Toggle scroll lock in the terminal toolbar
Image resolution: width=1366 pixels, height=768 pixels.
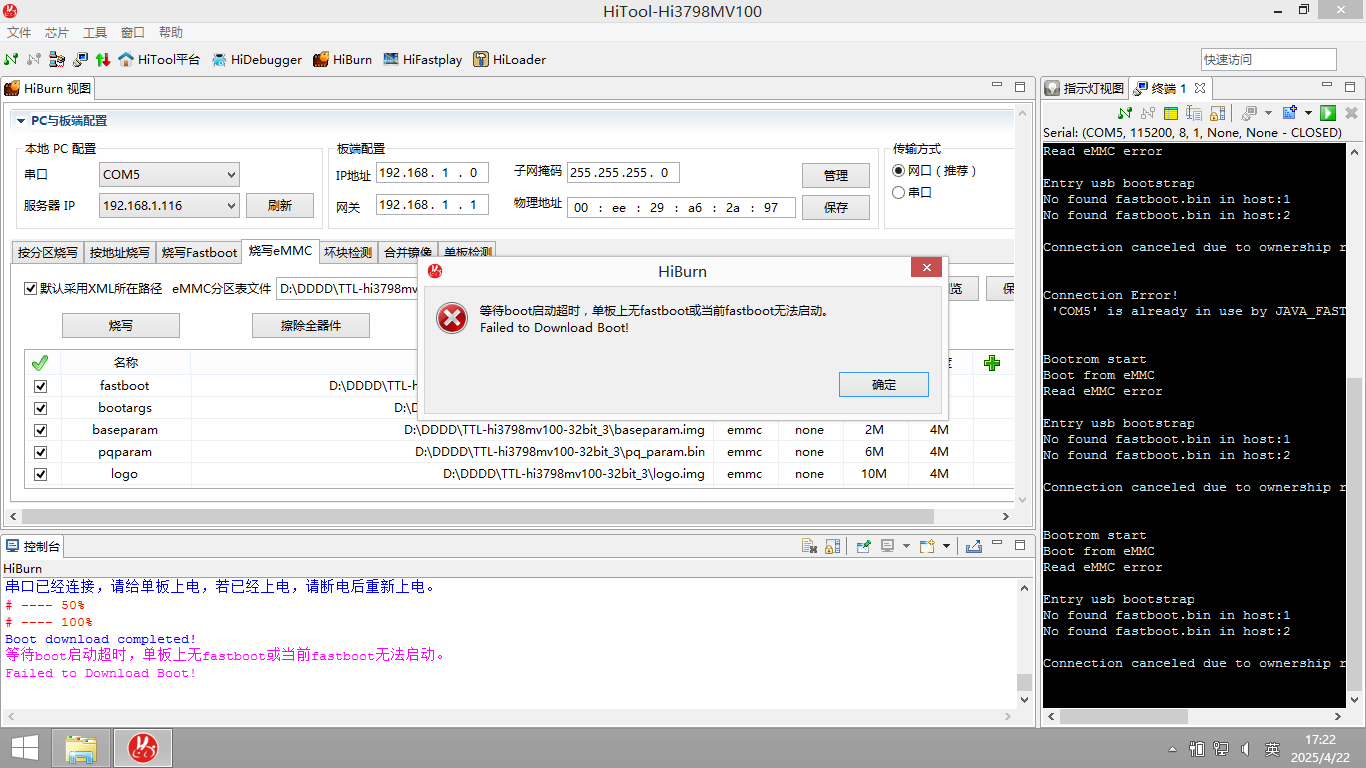coord(1217,113)
